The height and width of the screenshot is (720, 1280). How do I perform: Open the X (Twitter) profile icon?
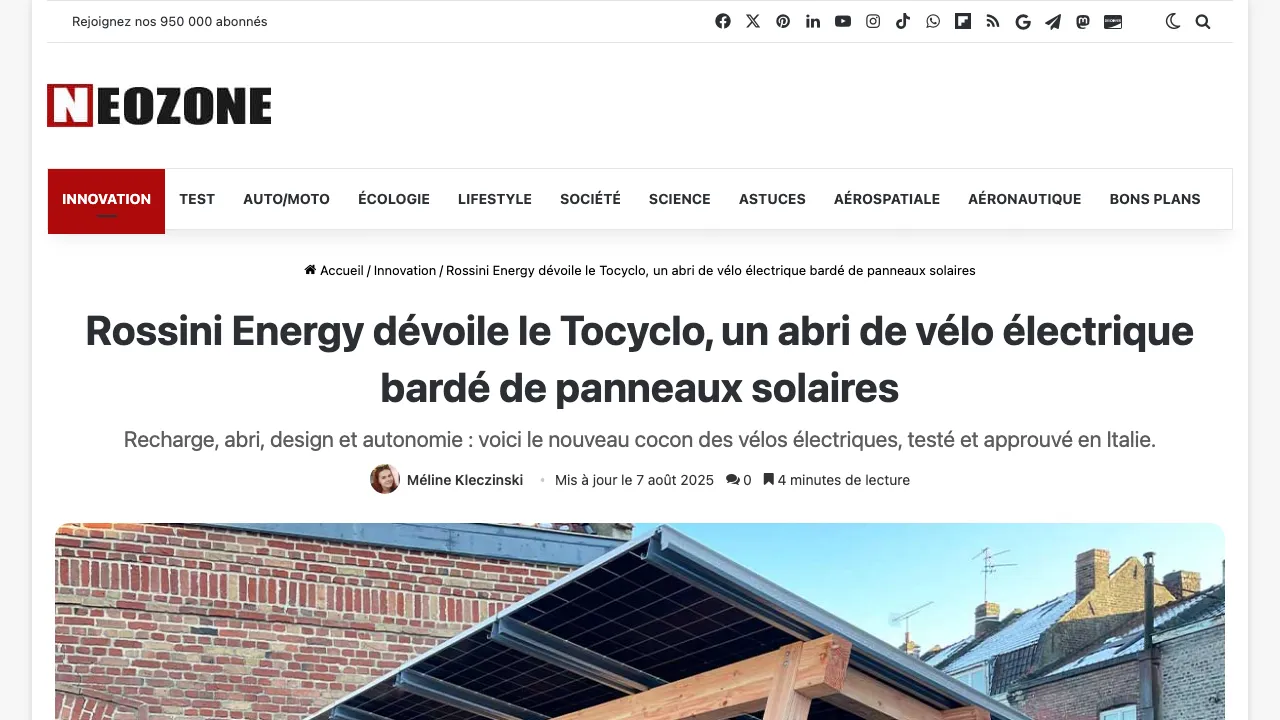[x=753, y=21]
